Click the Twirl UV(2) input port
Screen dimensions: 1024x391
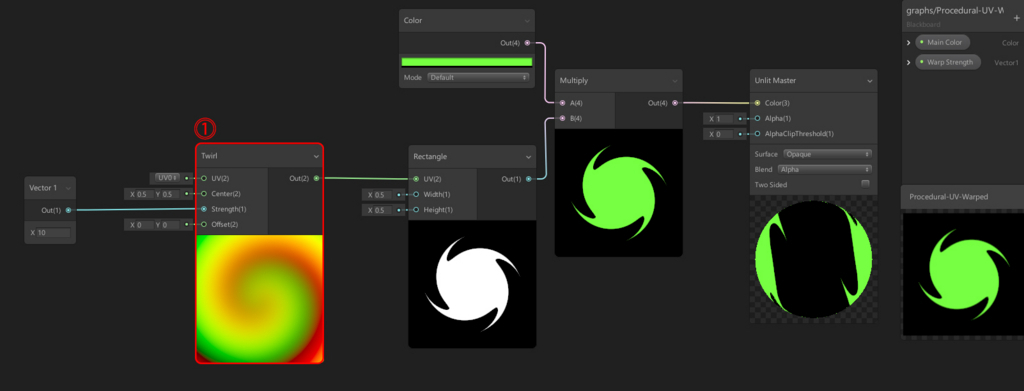pyautogui.click(x=204, y=178)
